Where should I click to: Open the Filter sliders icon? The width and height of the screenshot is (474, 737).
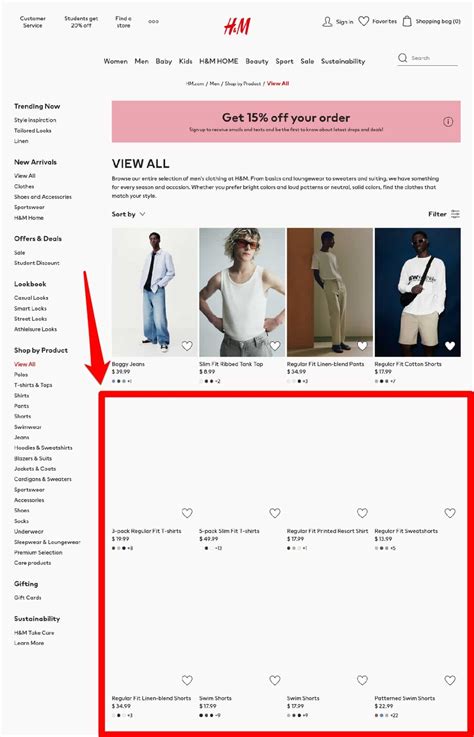pos(455,214)
